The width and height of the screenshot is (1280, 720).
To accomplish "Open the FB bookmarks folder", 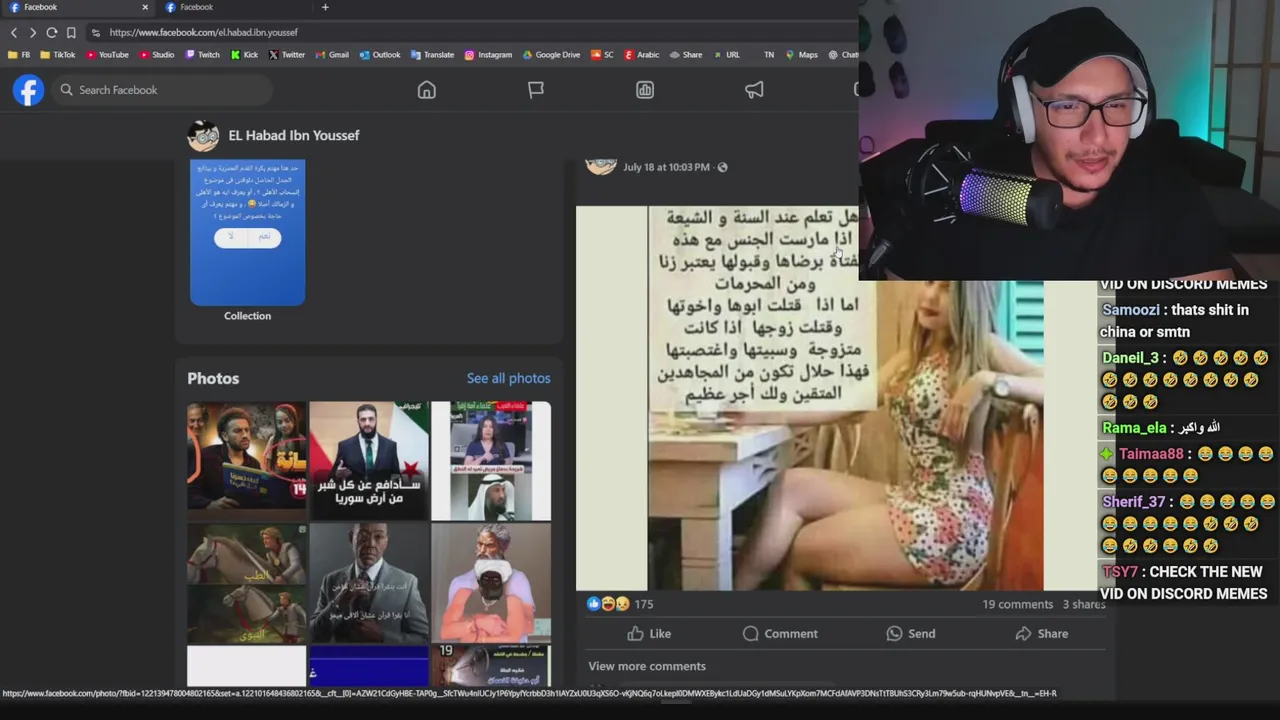I will (20, 55).
